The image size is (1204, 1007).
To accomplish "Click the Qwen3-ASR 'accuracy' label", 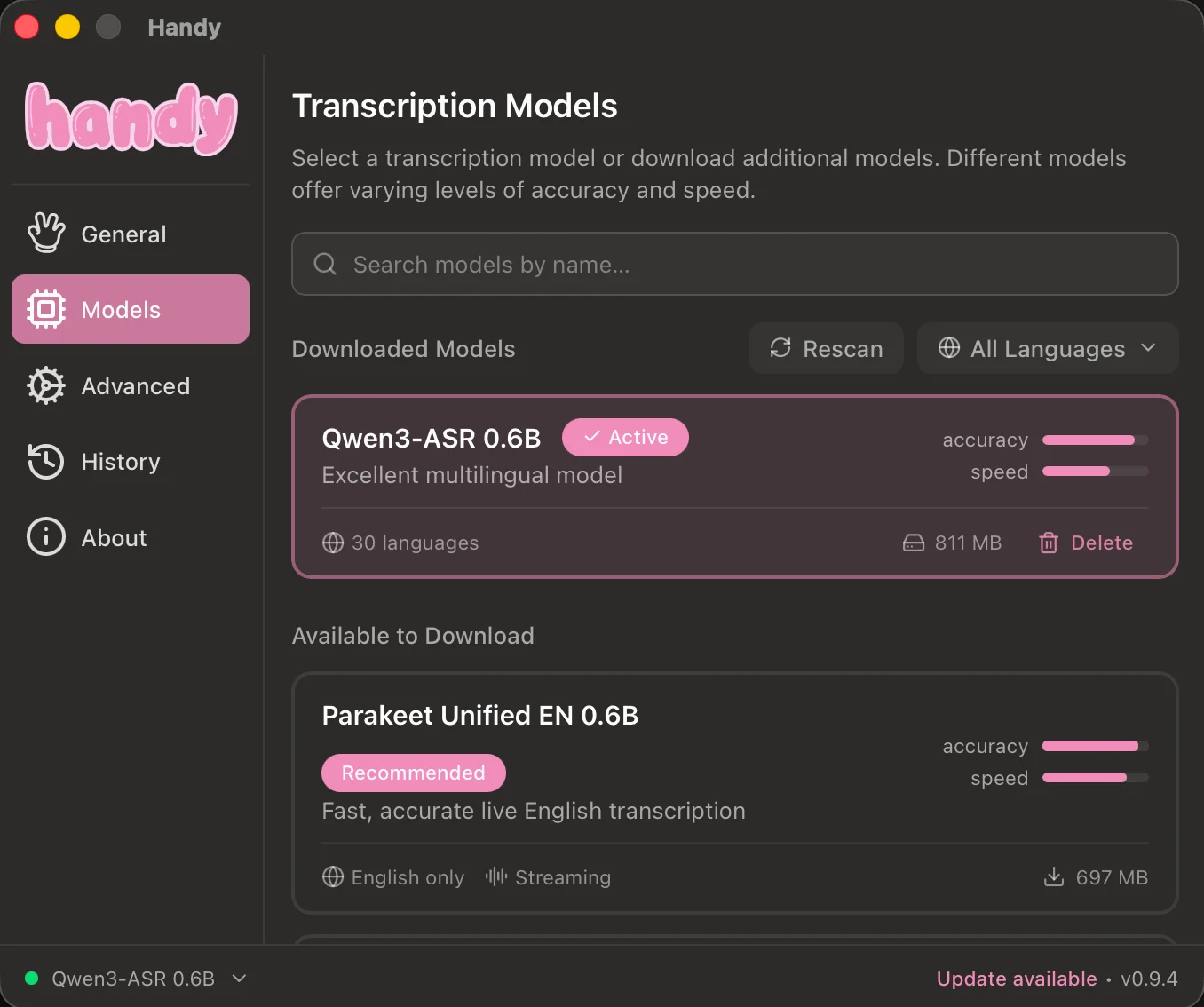I will [986, 440].
